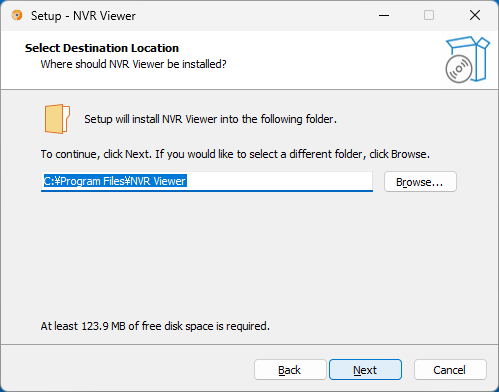Close the setup window
The image size is (499, 392).
475,15
